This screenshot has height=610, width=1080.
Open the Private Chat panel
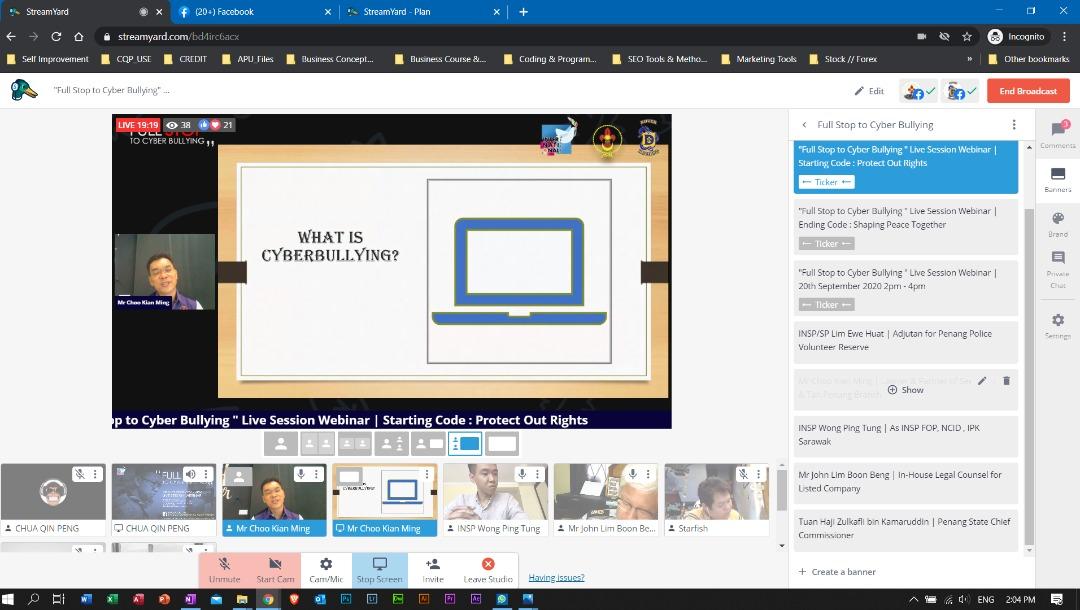[1057, 268]
